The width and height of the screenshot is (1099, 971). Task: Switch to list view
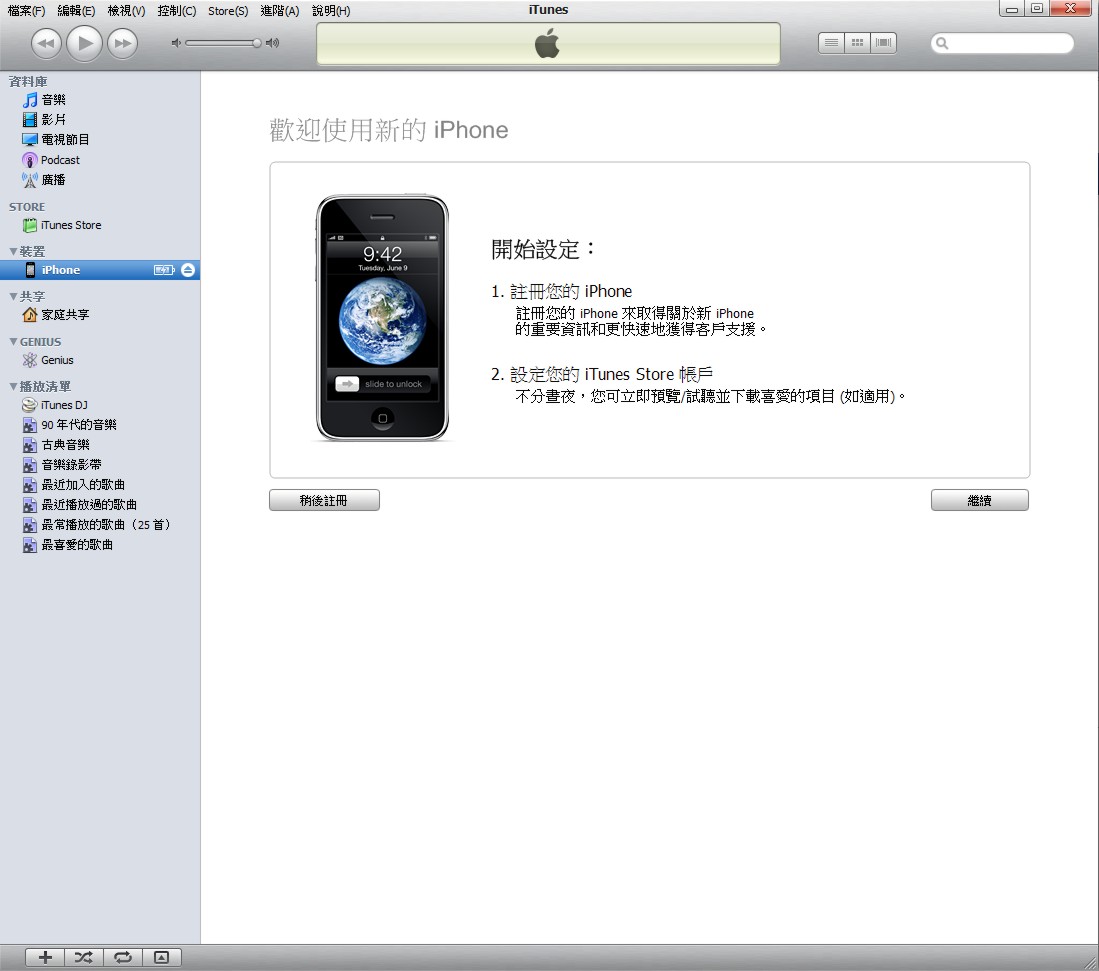(831, 43)
